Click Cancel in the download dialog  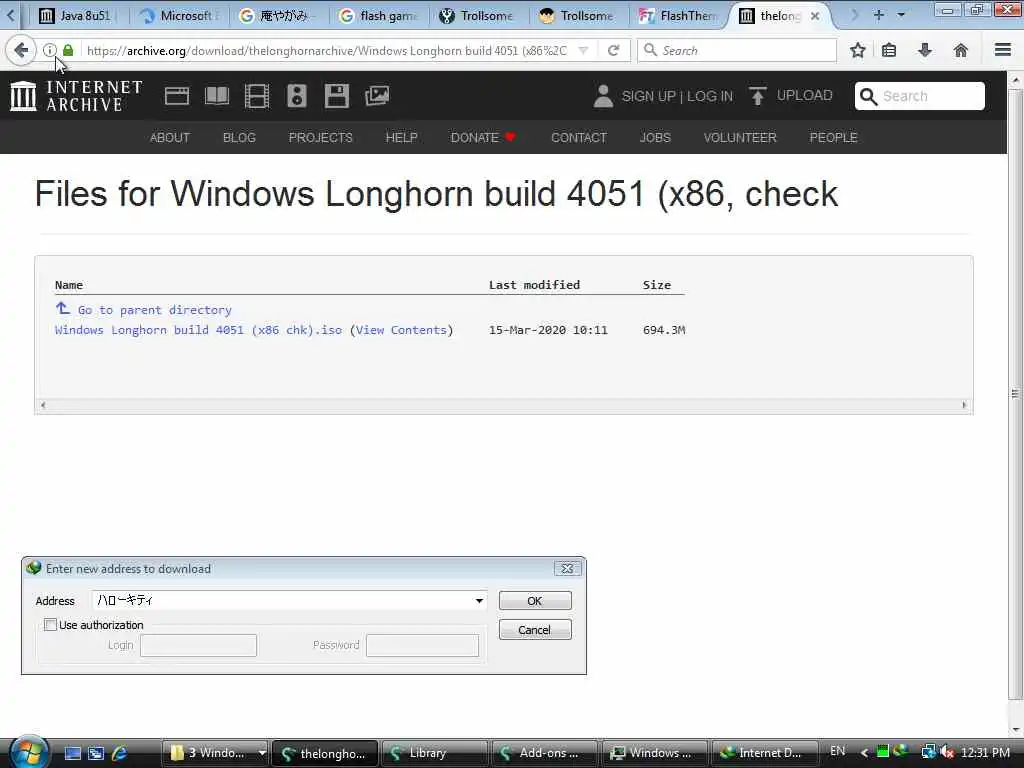click(535, 630)
